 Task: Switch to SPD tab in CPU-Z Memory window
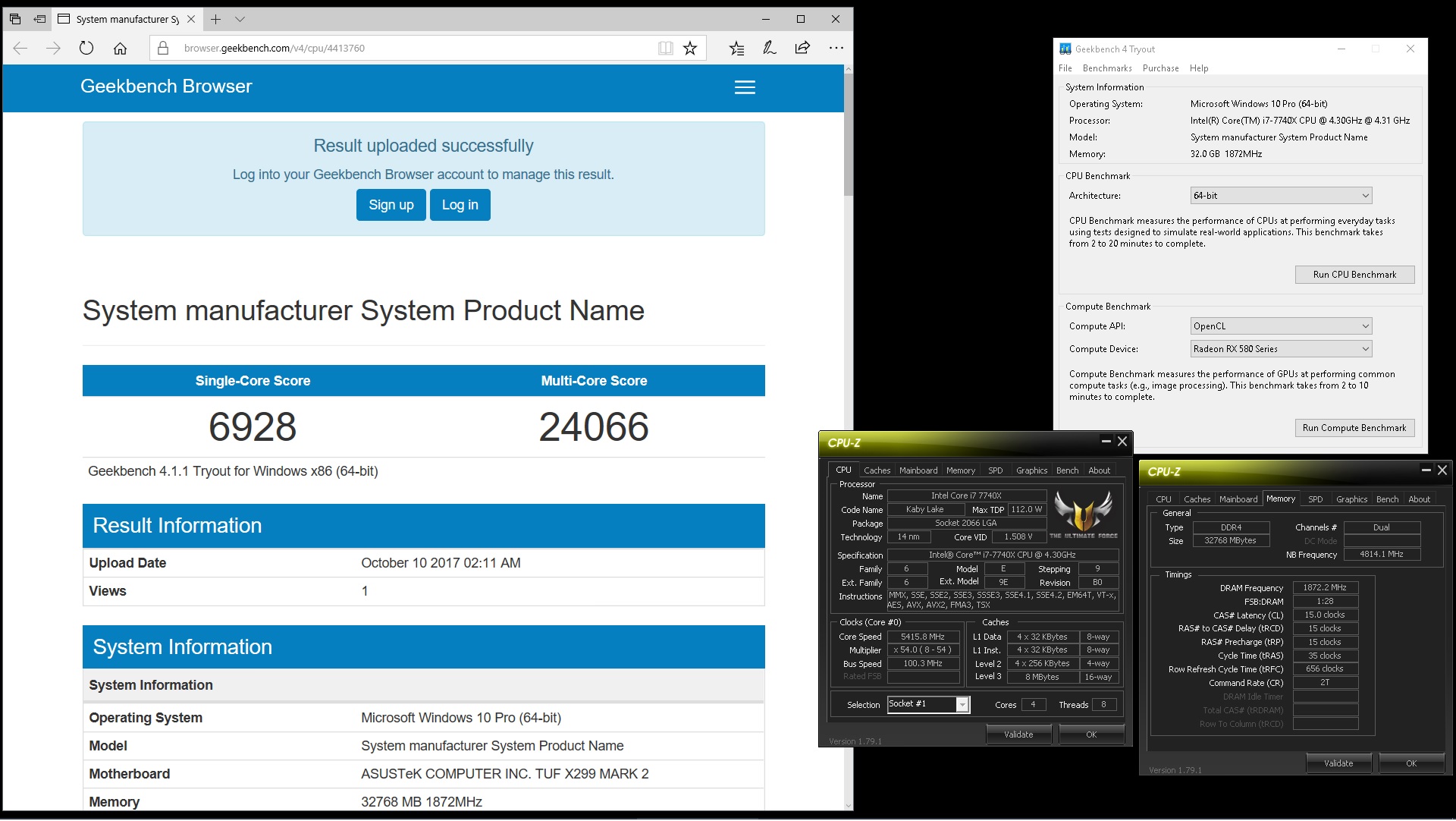[x=1316, y=499]
